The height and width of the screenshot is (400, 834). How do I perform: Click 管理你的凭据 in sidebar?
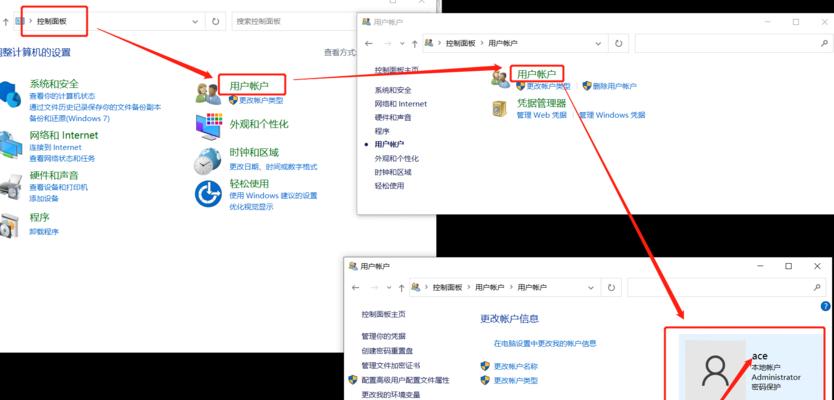(383, 336)
